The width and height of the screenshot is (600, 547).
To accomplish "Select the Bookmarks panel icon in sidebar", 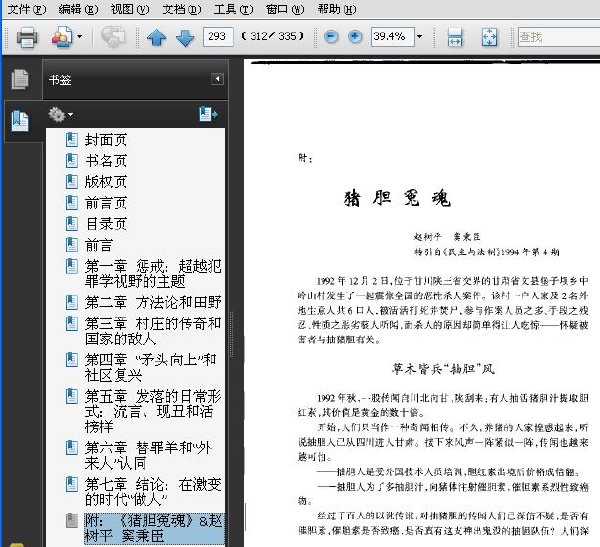I will tap(20, 121).
